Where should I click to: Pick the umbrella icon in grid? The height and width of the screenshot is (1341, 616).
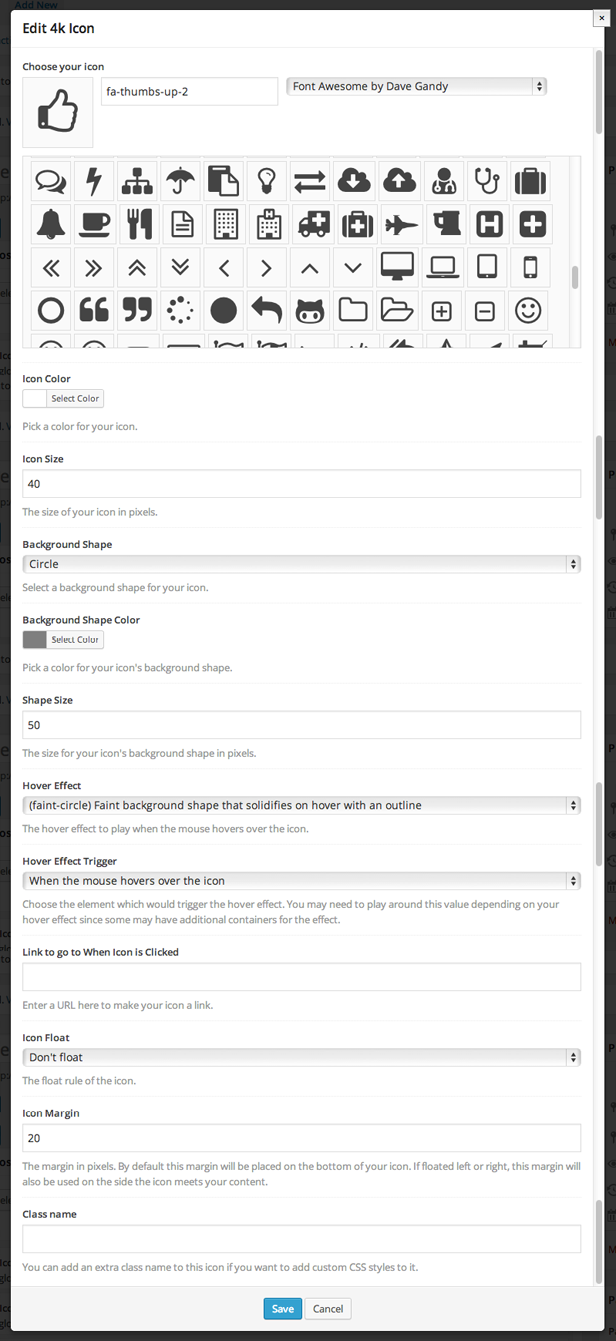[x=181, y=181]
